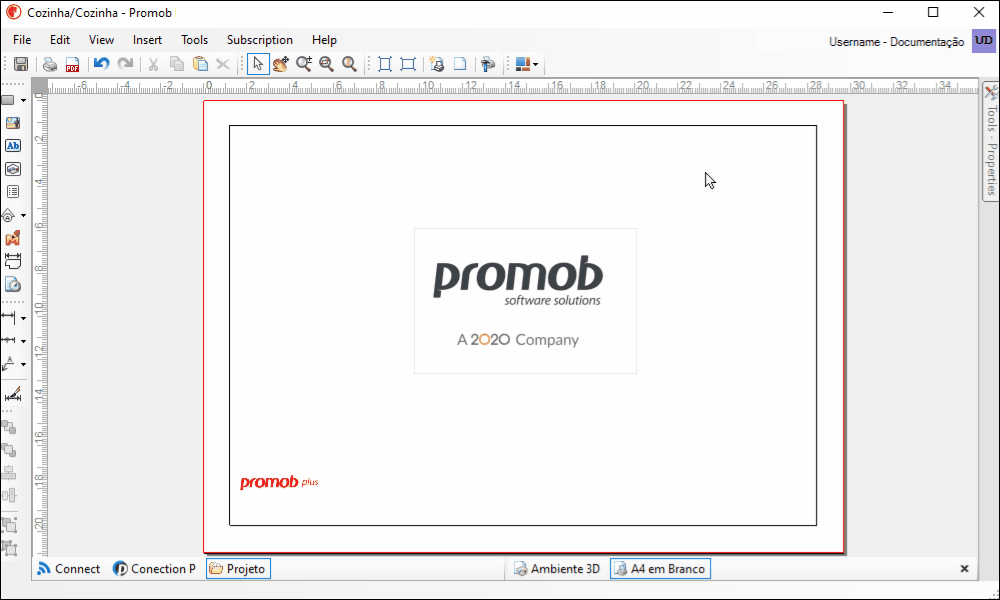Close the current bottom tab with X
This screenshot has width=1000, height=600.
964,569
